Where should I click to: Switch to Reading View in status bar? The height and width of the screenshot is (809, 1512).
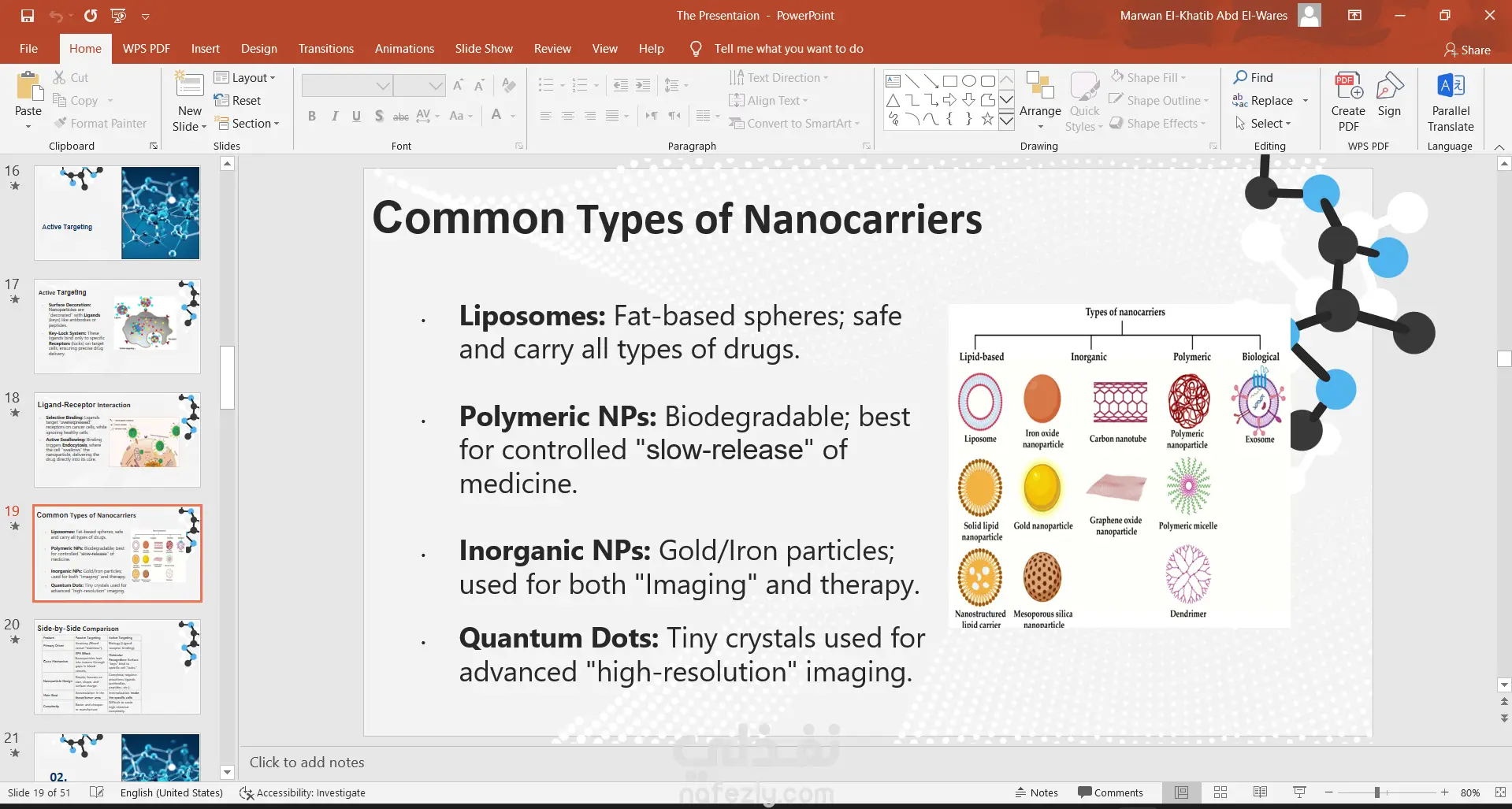pyautogui.click(x=1260, y=792)
